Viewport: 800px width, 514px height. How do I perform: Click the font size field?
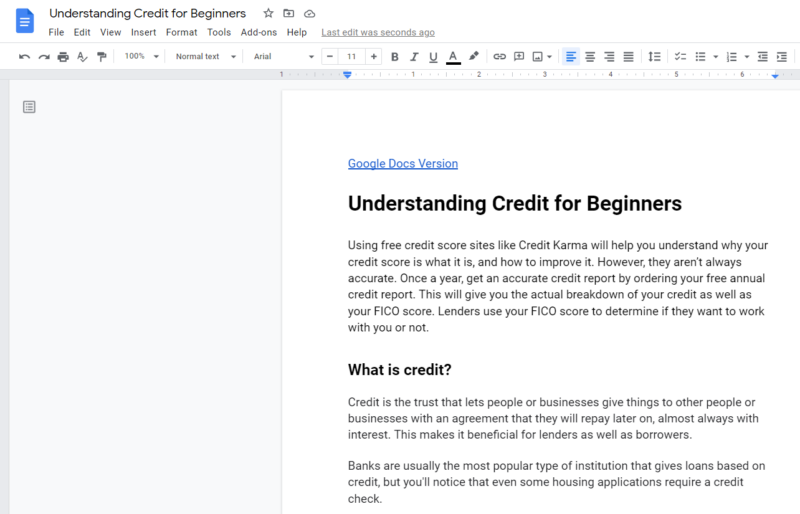[352, 57]
